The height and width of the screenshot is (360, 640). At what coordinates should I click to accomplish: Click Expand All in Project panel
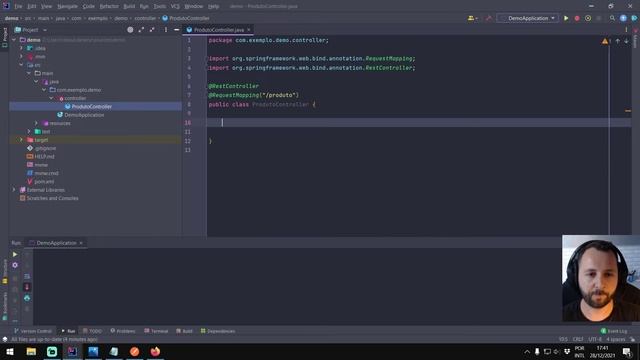click(141, 30)
